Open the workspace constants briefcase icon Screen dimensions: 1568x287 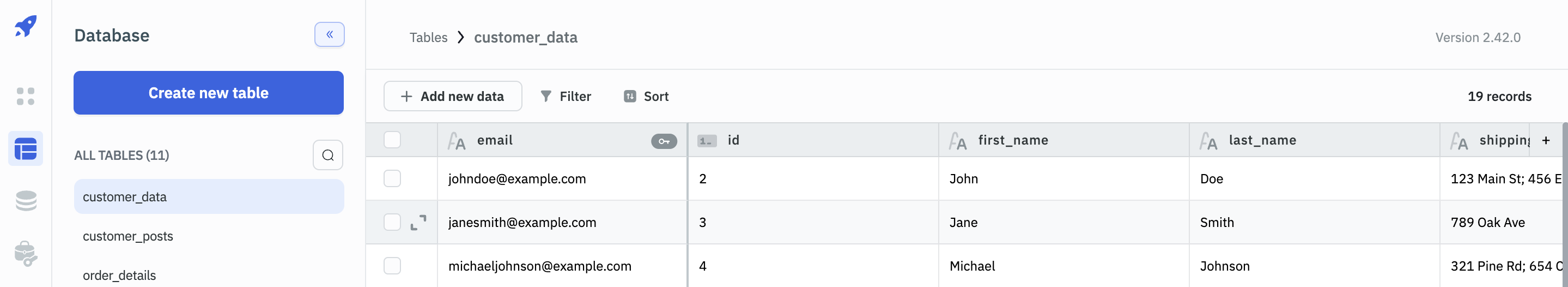pyautogui.click(x=26, y=254)
